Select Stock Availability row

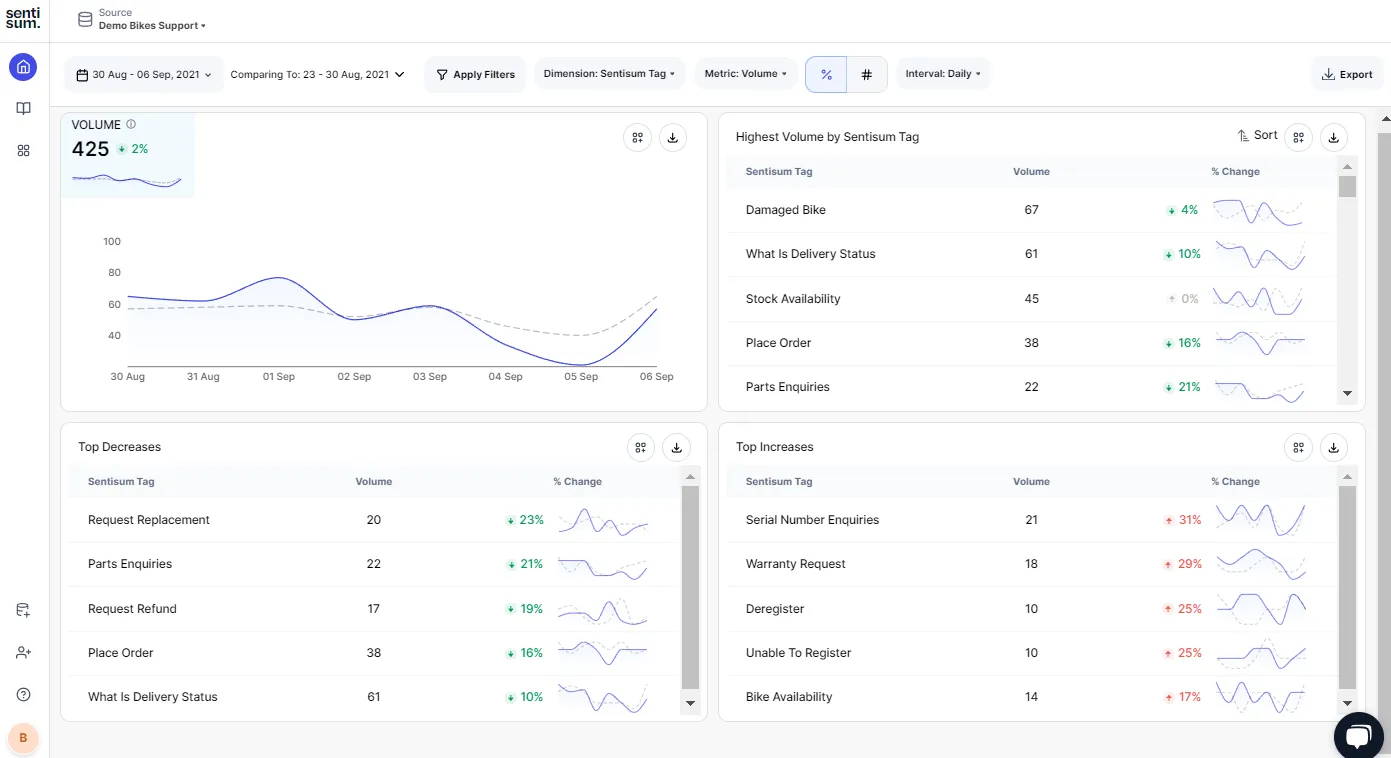pyautogui.click(x=1032, y=299)
